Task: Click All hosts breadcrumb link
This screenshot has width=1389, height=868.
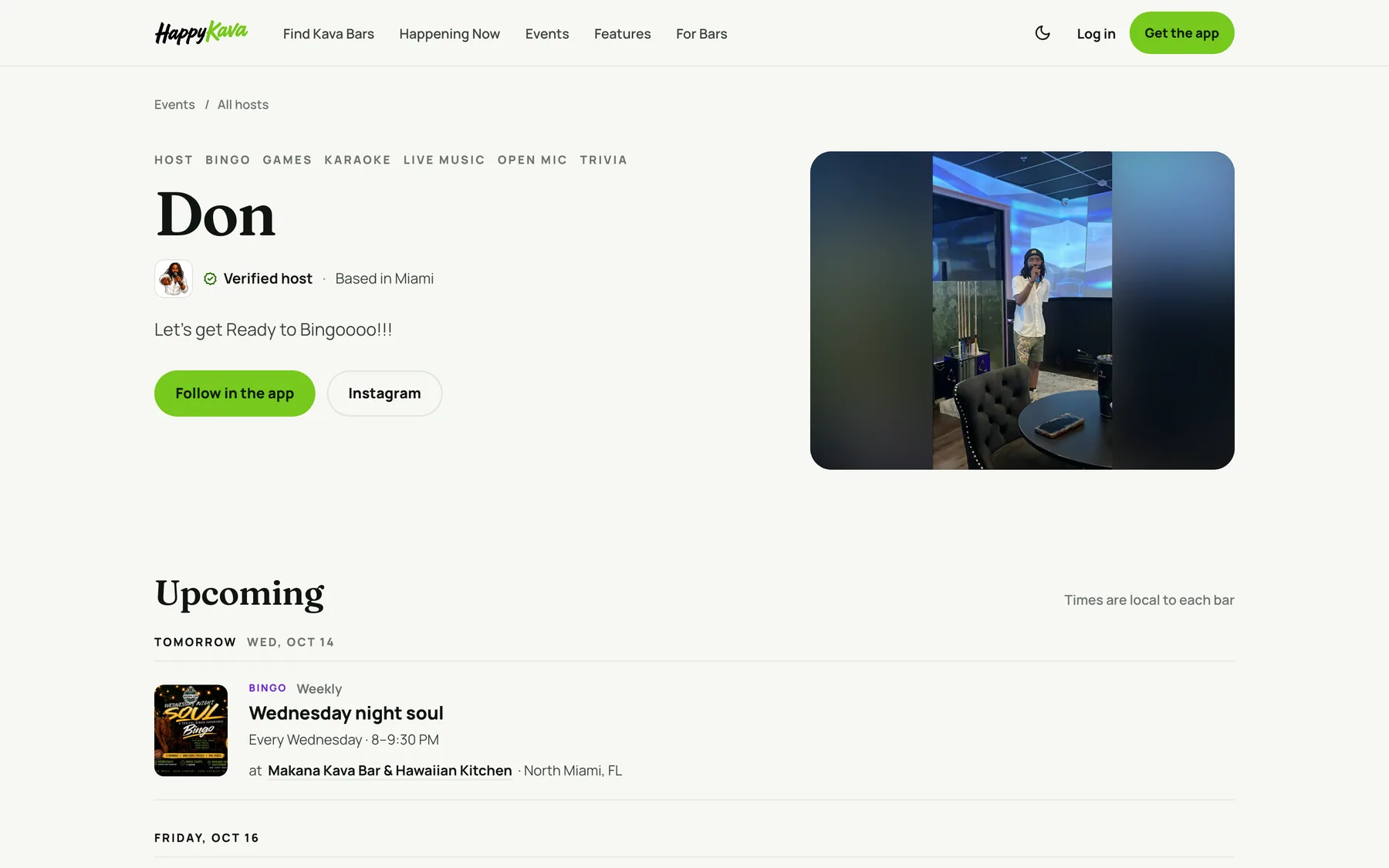Action: (243, 105)
